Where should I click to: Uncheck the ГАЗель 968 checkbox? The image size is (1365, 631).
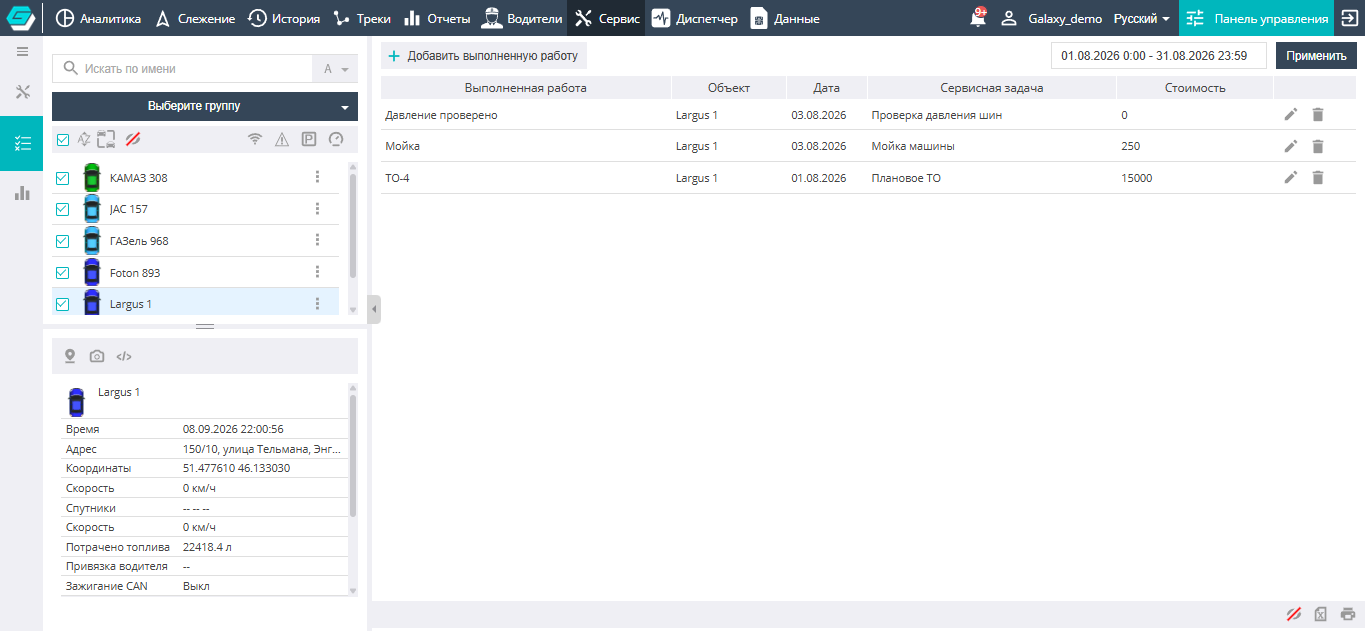[x=63, y=241]
